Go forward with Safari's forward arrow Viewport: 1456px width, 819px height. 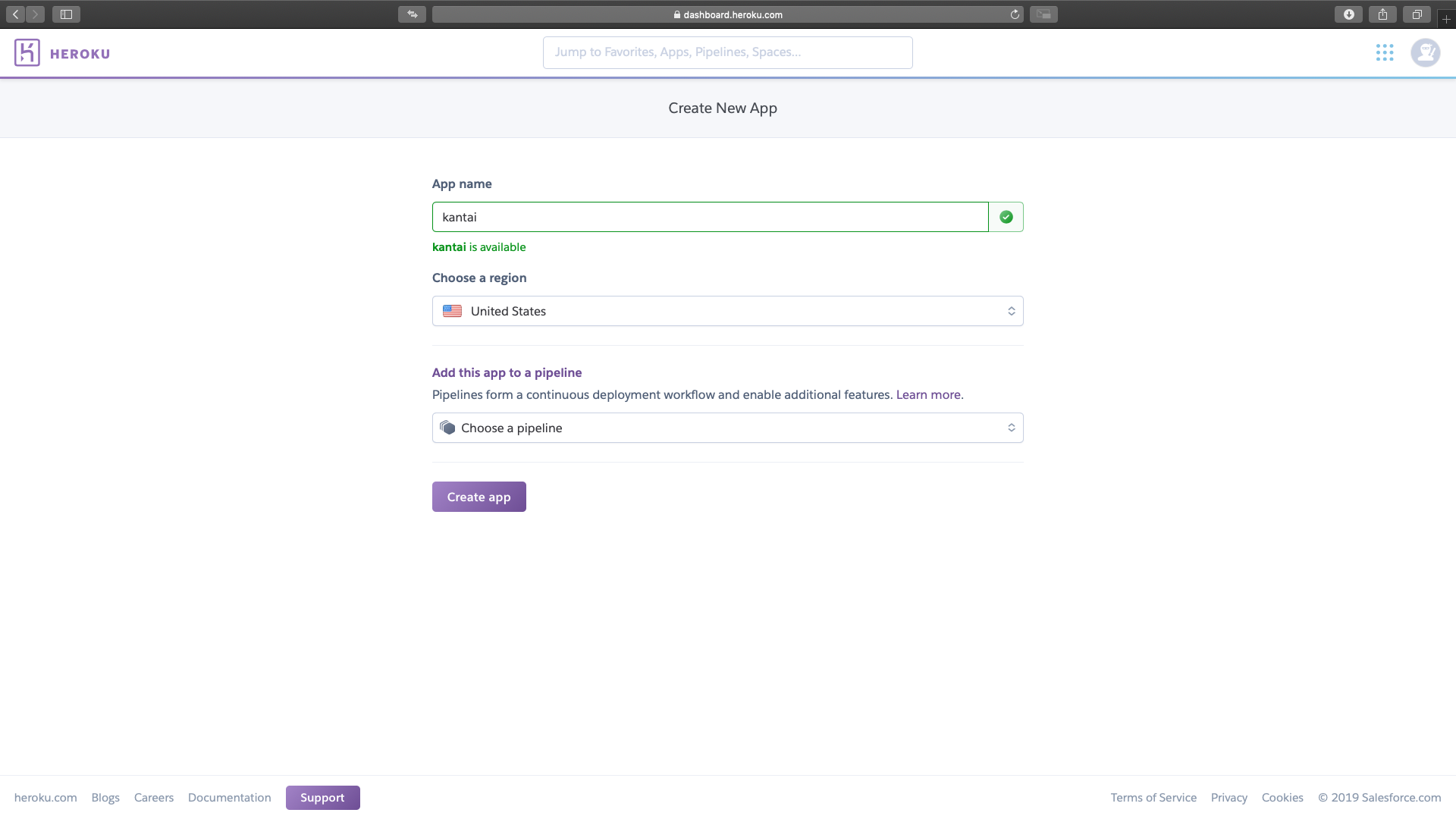(35, 14)
